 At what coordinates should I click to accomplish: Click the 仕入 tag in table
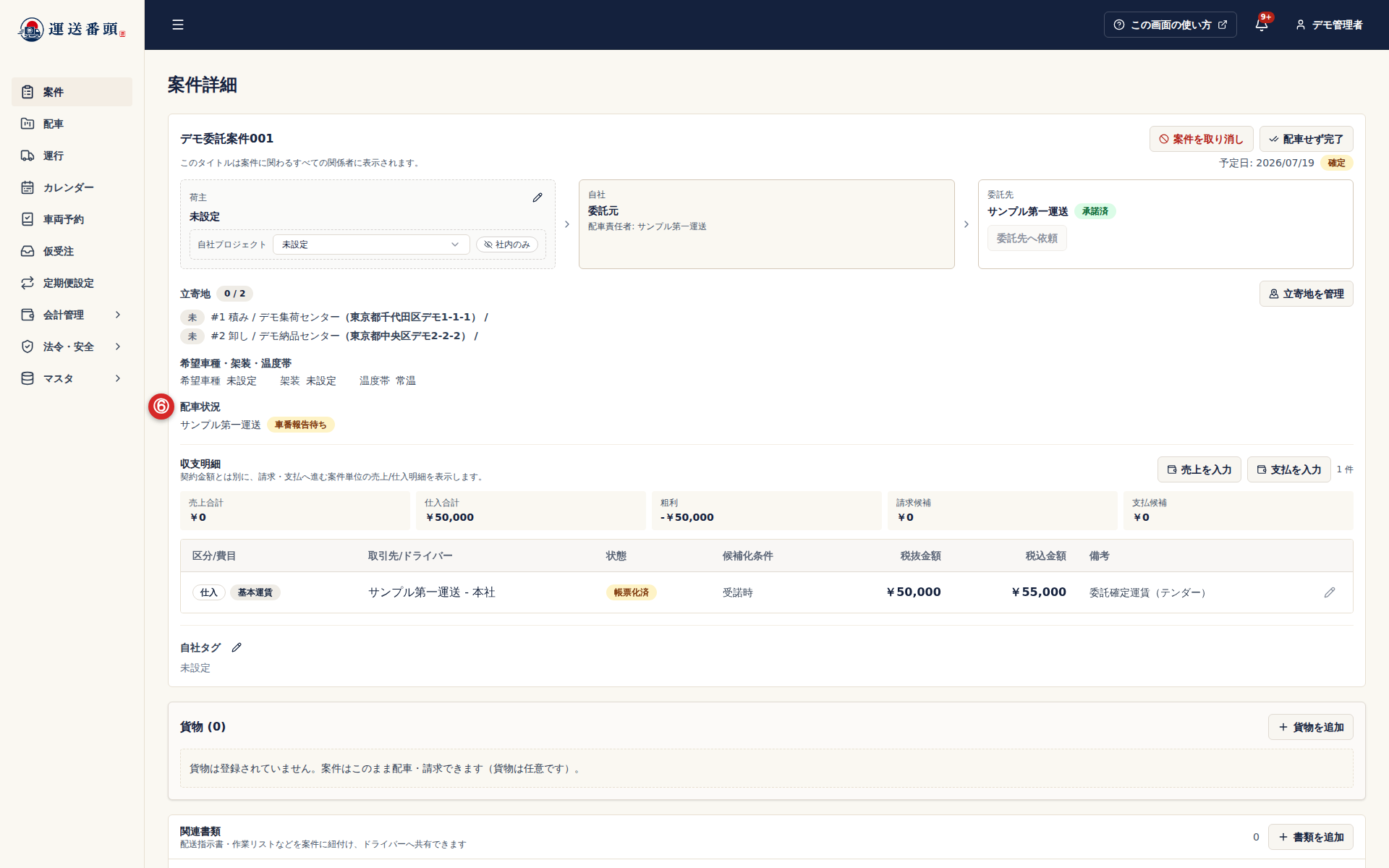tap(209, 592)
